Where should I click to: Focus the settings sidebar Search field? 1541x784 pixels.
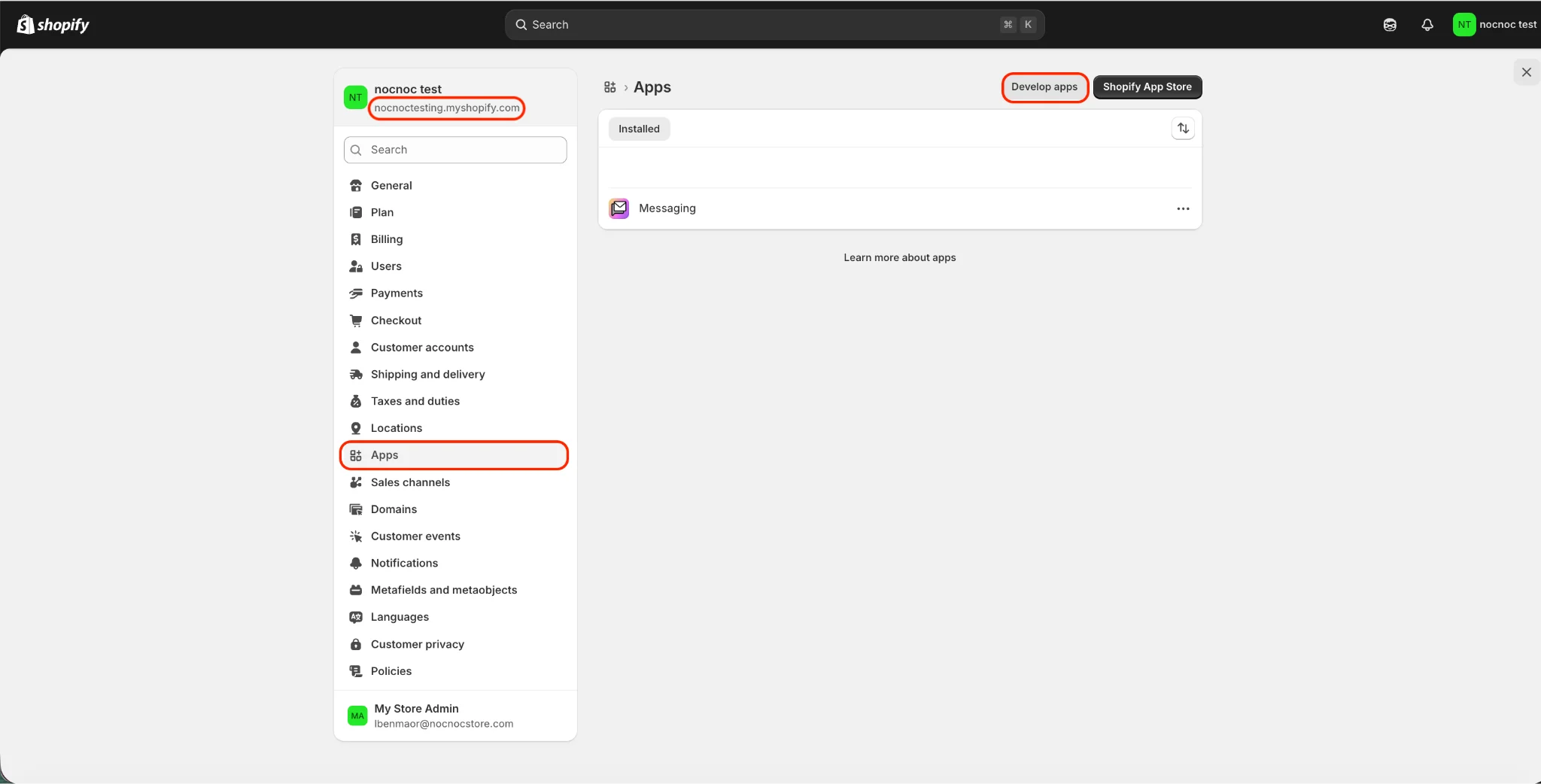[x=454, y=150]
